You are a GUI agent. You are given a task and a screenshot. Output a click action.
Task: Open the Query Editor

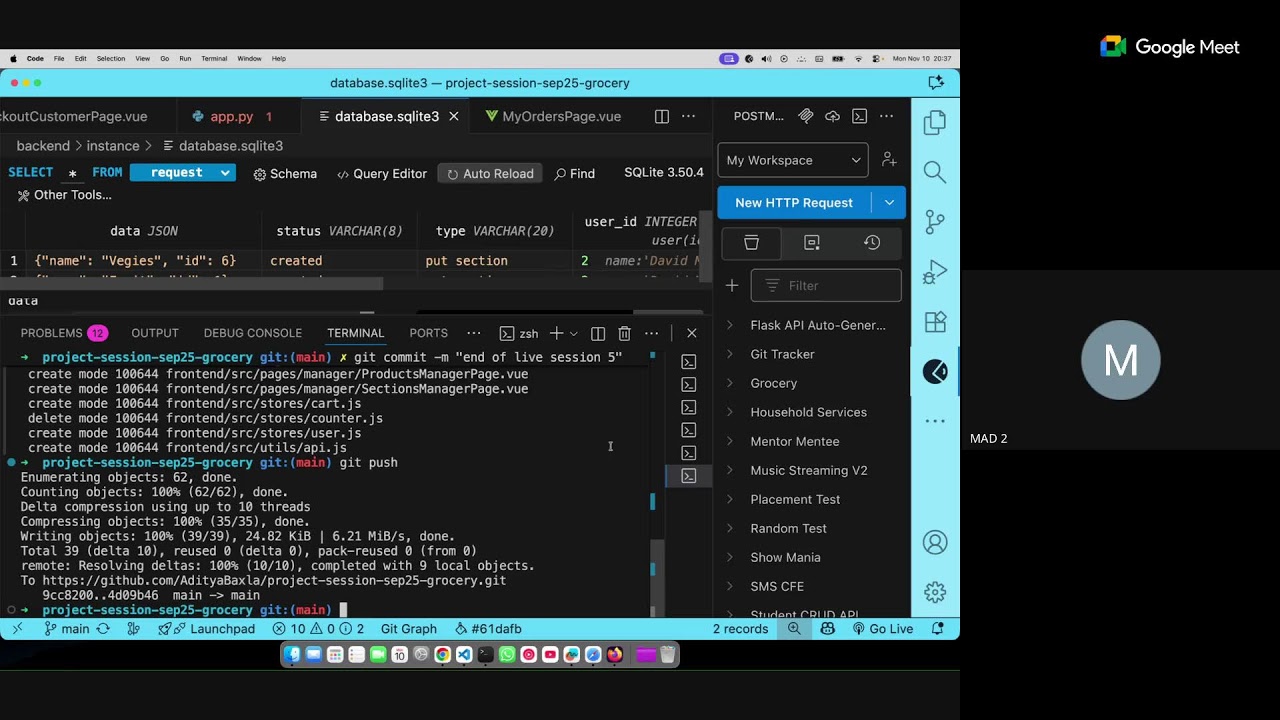(381, 174)
